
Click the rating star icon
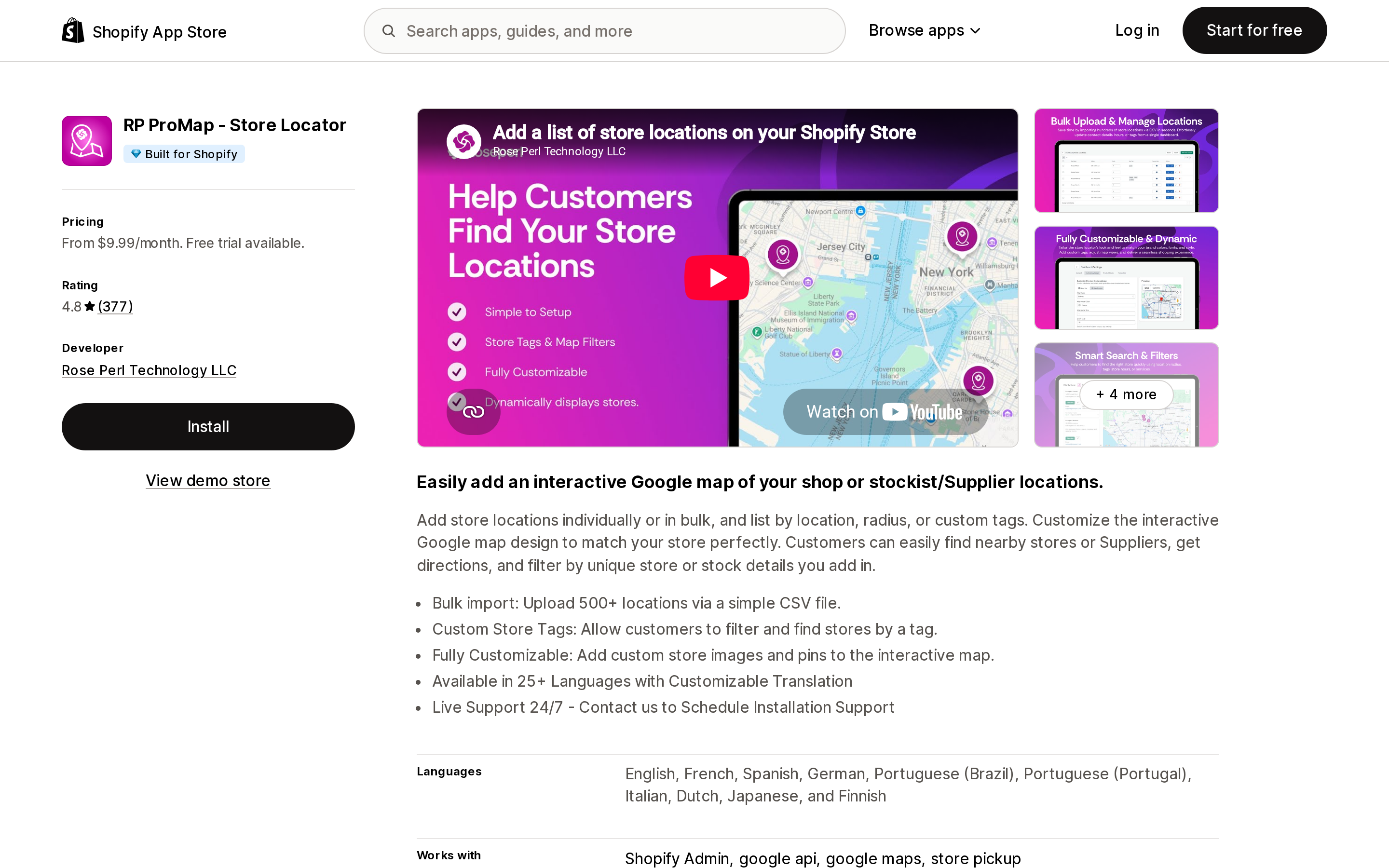(x=90, y=307)
